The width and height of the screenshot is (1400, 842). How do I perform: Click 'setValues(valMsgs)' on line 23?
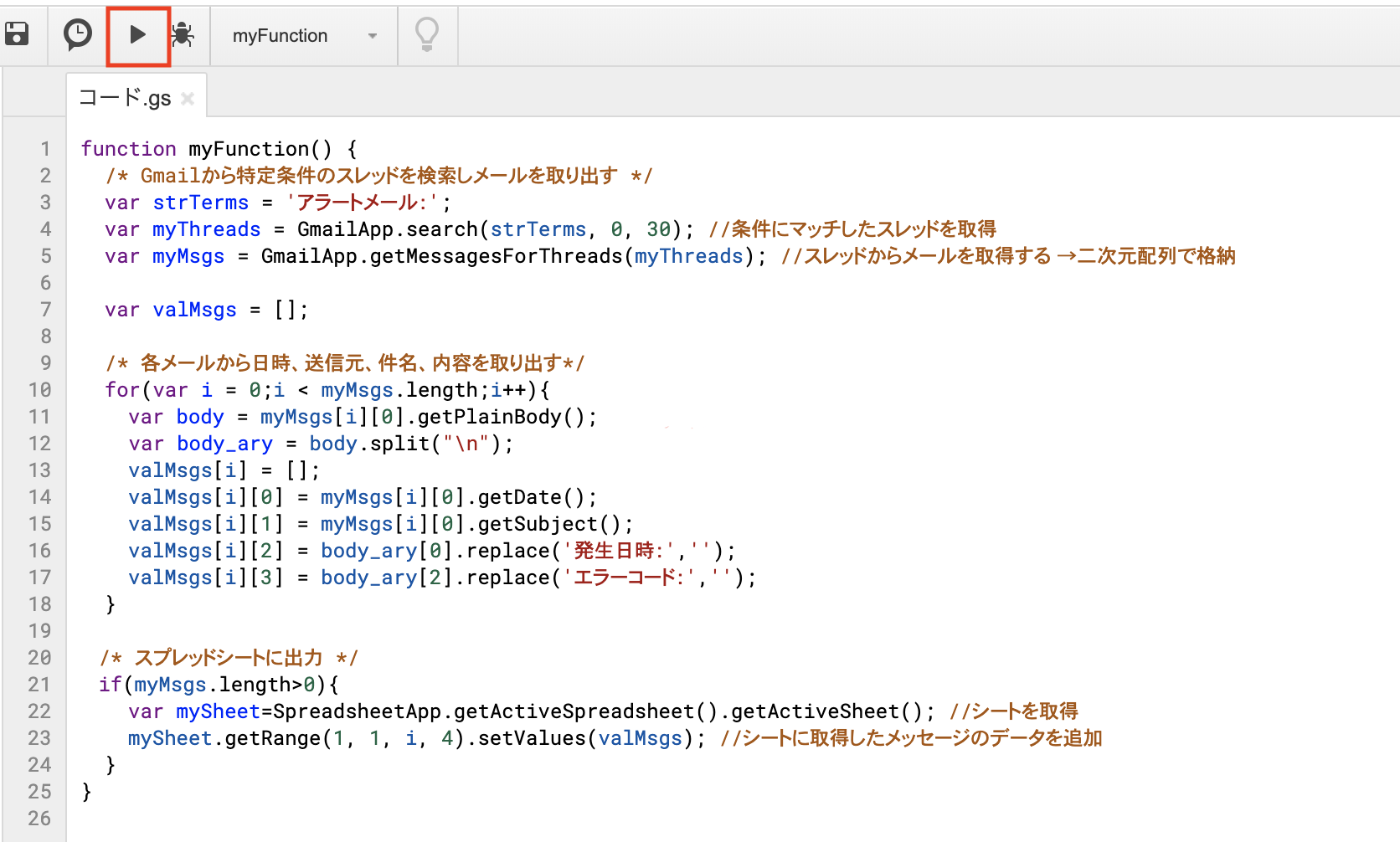pyautogui.click(x=586, y=738)
